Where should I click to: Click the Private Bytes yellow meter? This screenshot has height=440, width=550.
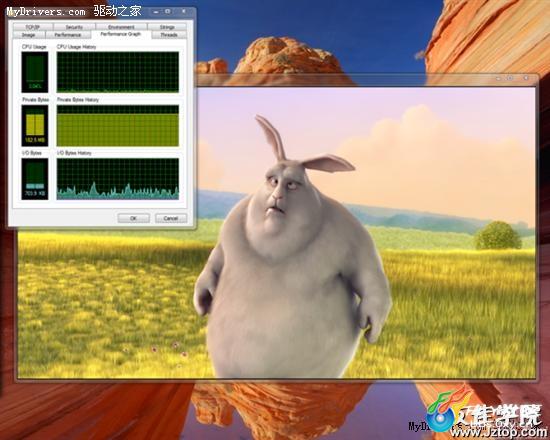pyautogui.click(x=35, y=126)
